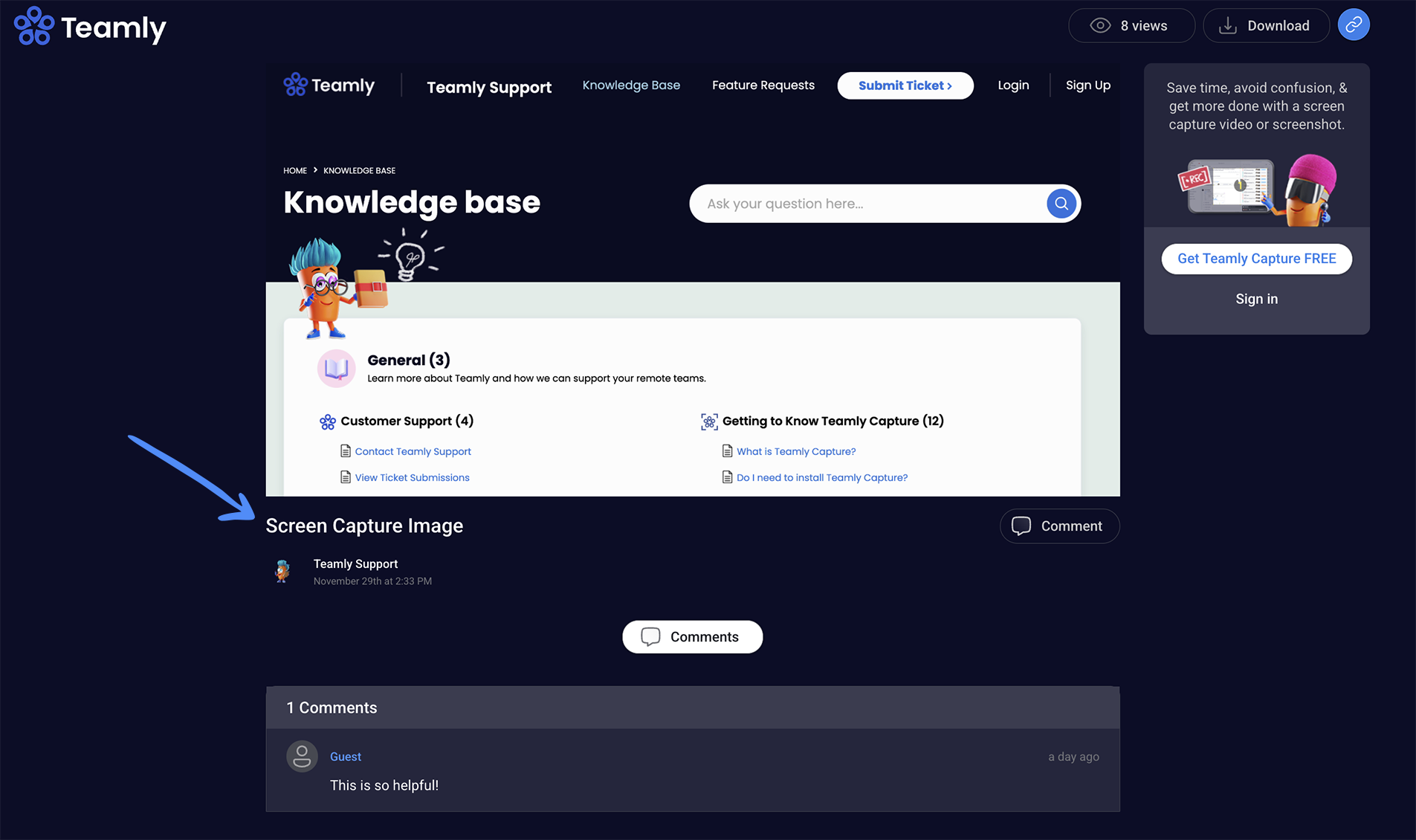This screenshot has width=1416, height=840.
Task: Open the Feature Requests nav item
Action: point(763,85)
